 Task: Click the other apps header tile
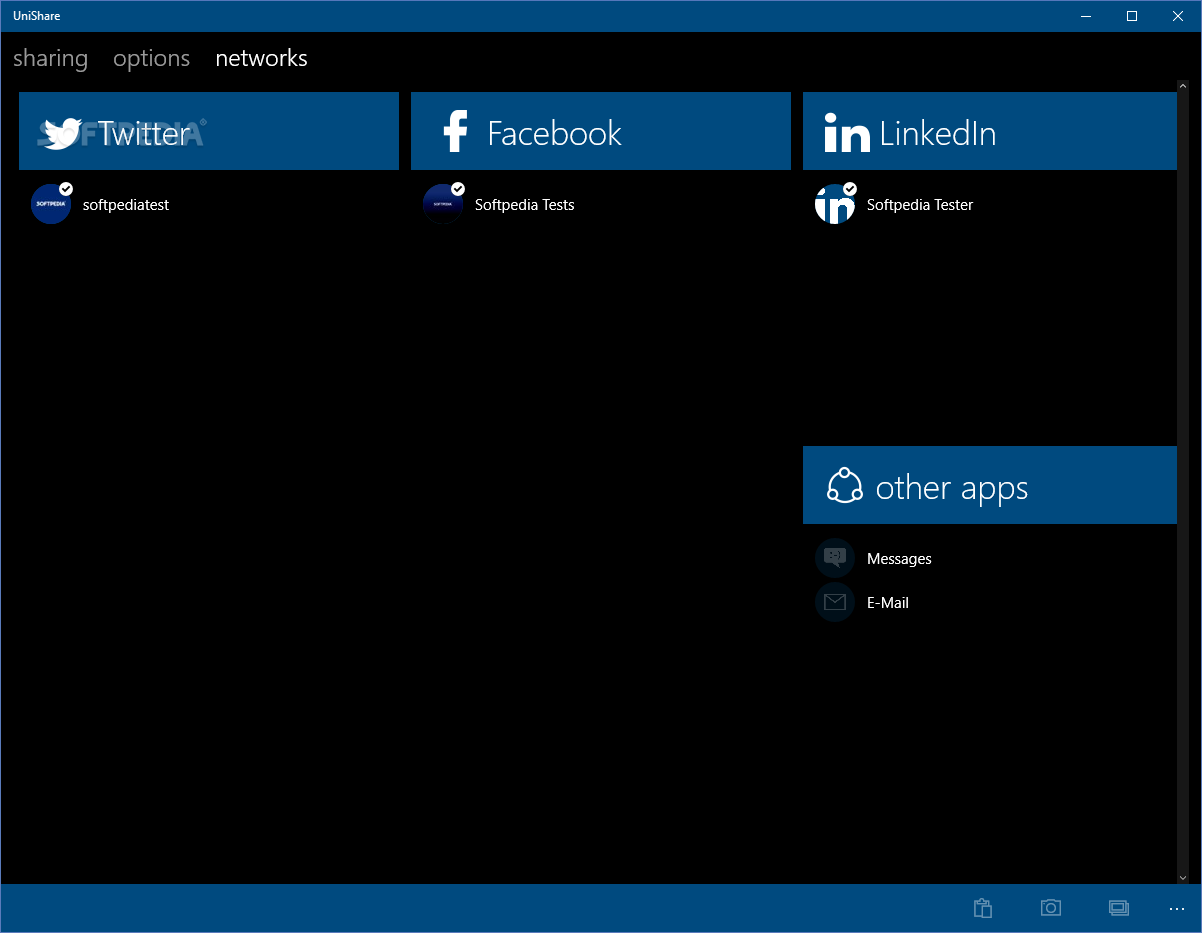tap(990, 485)
